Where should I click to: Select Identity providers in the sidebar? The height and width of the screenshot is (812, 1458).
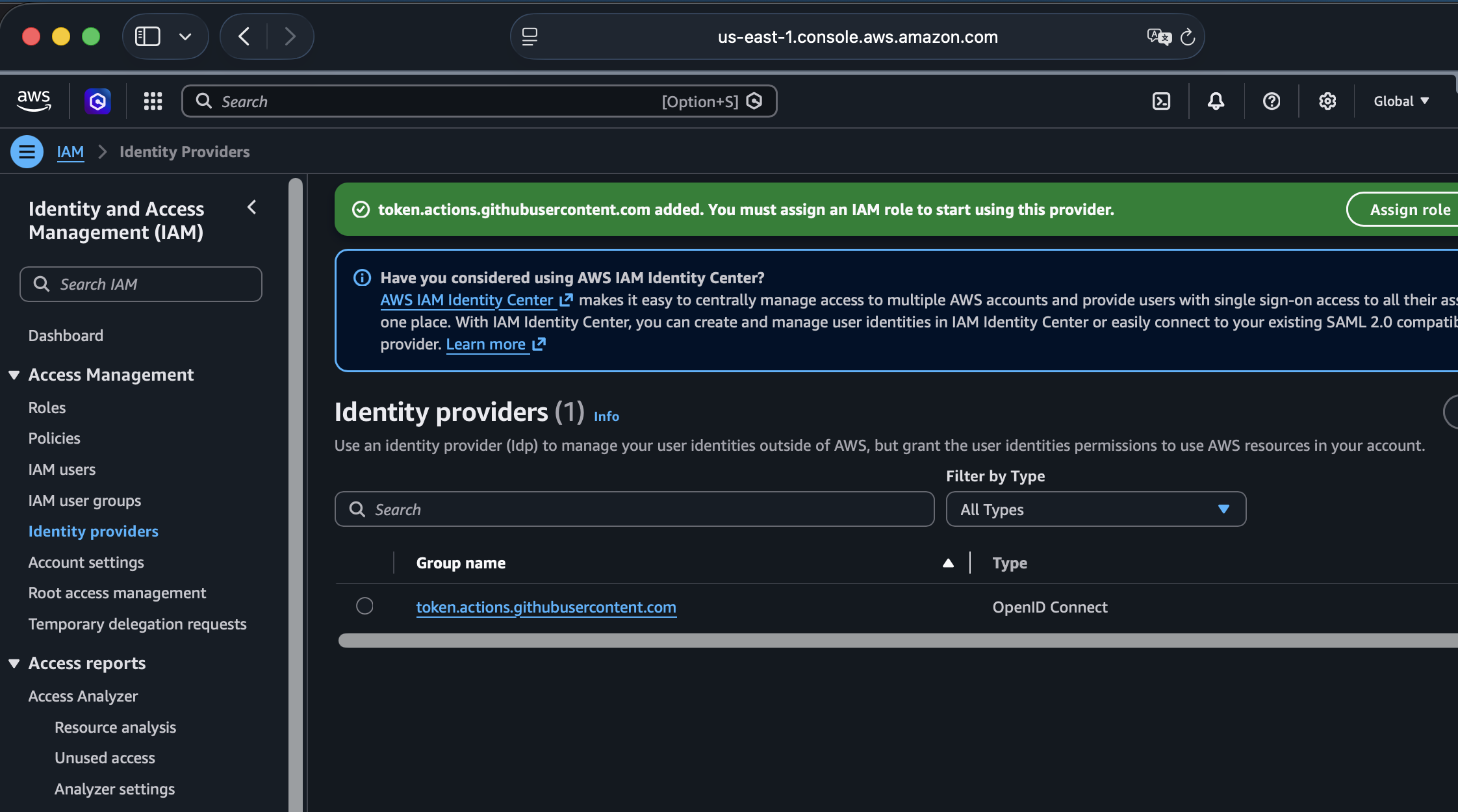point(93,531)
